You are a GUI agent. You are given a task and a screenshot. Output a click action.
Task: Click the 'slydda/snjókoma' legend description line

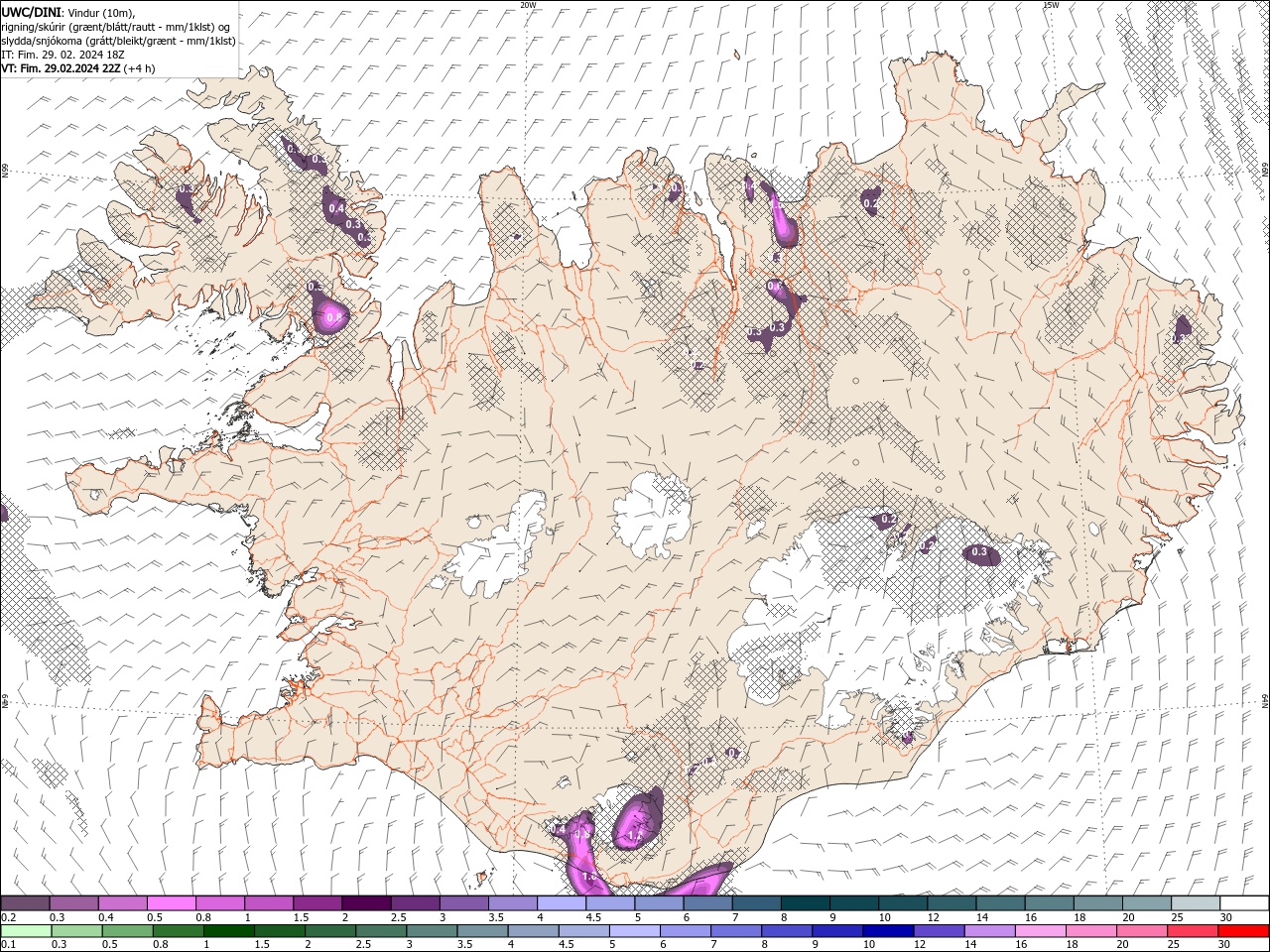point(118,41)
